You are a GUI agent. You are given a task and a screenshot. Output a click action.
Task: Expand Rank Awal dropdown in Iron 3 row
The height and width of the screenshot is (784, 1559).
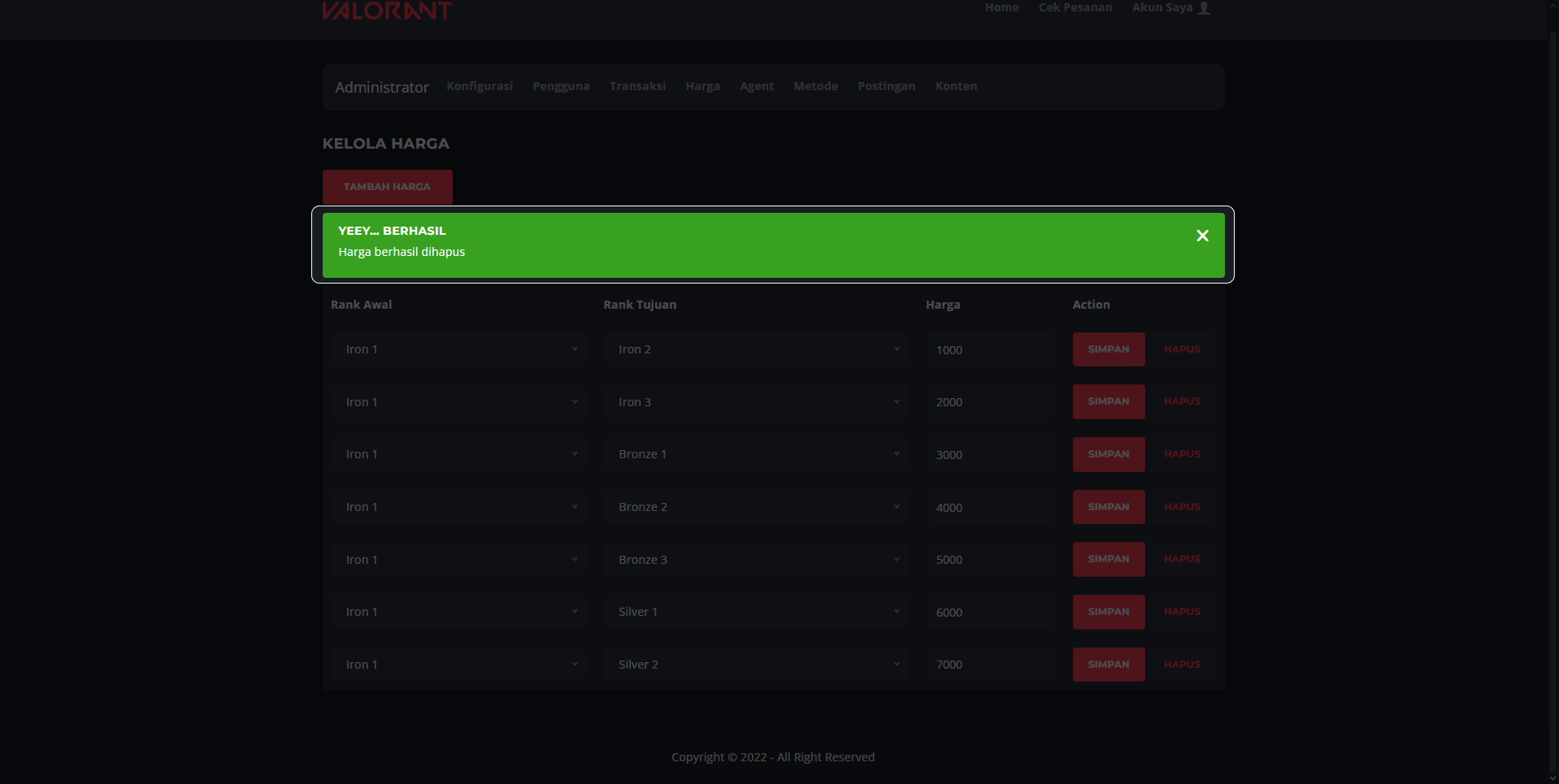458,402
